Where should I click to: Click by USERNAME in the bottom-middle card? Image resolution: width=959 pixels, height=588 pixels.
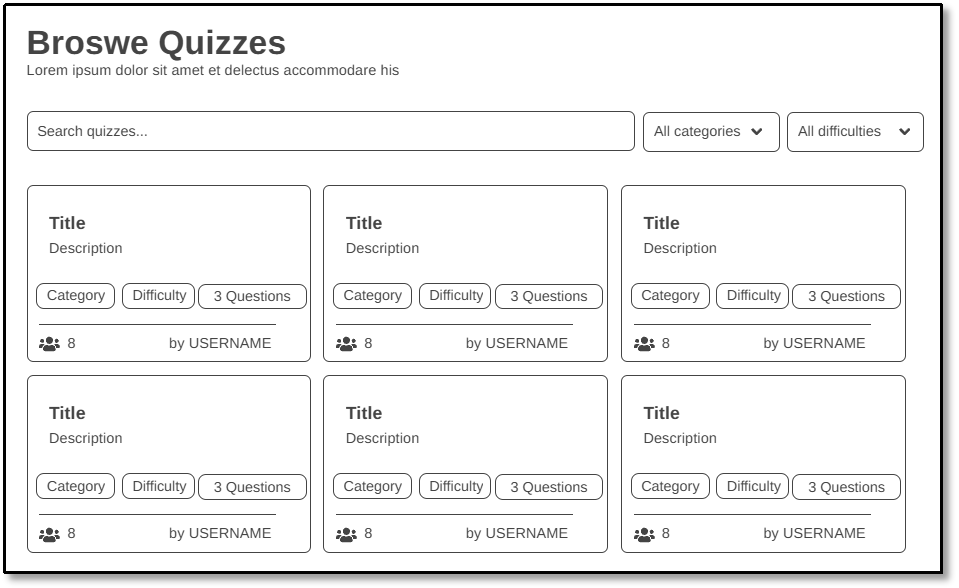516,534
